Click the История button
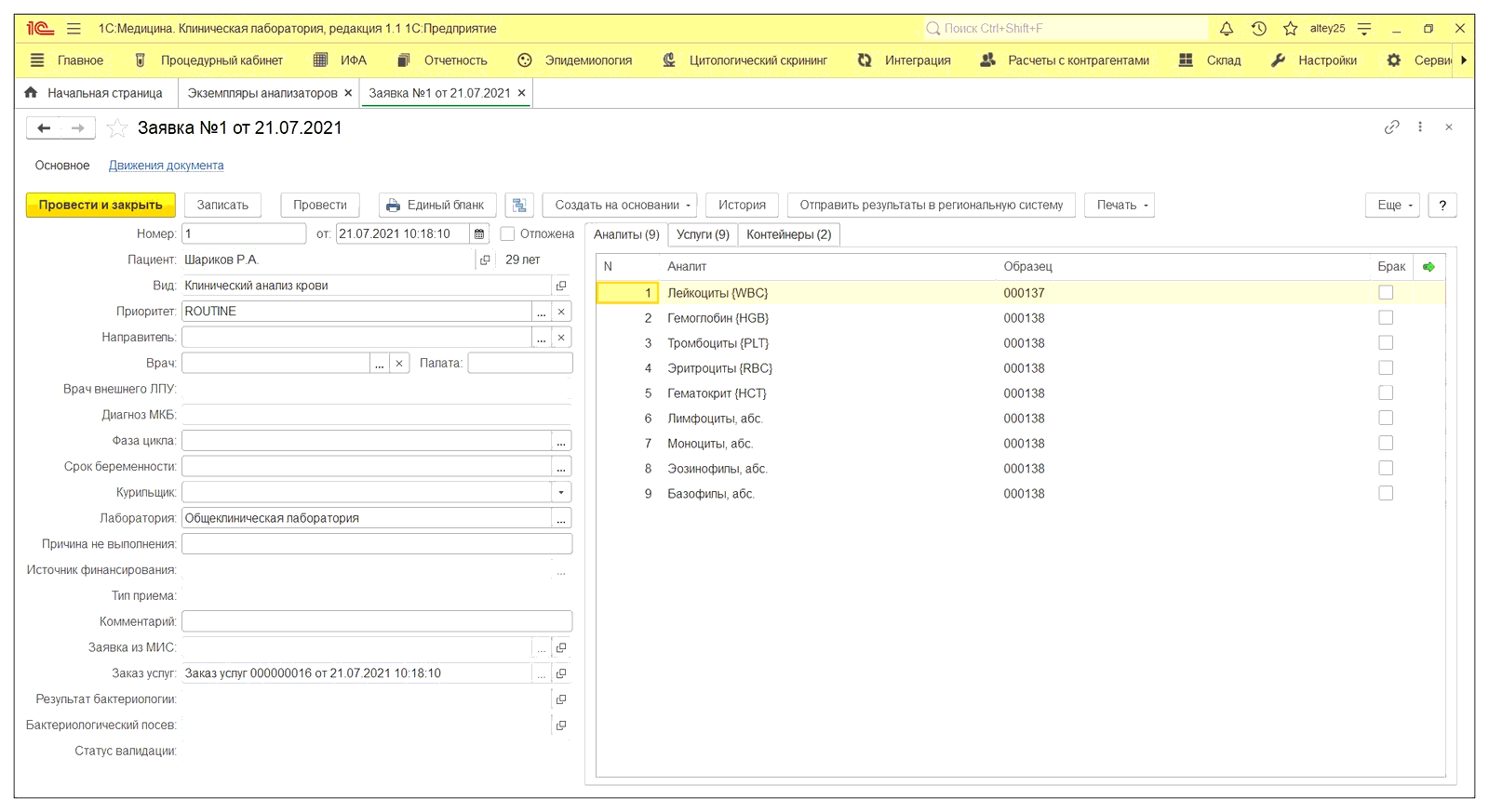The height and width of the screenshot is (812, 1489). (742, 206)
